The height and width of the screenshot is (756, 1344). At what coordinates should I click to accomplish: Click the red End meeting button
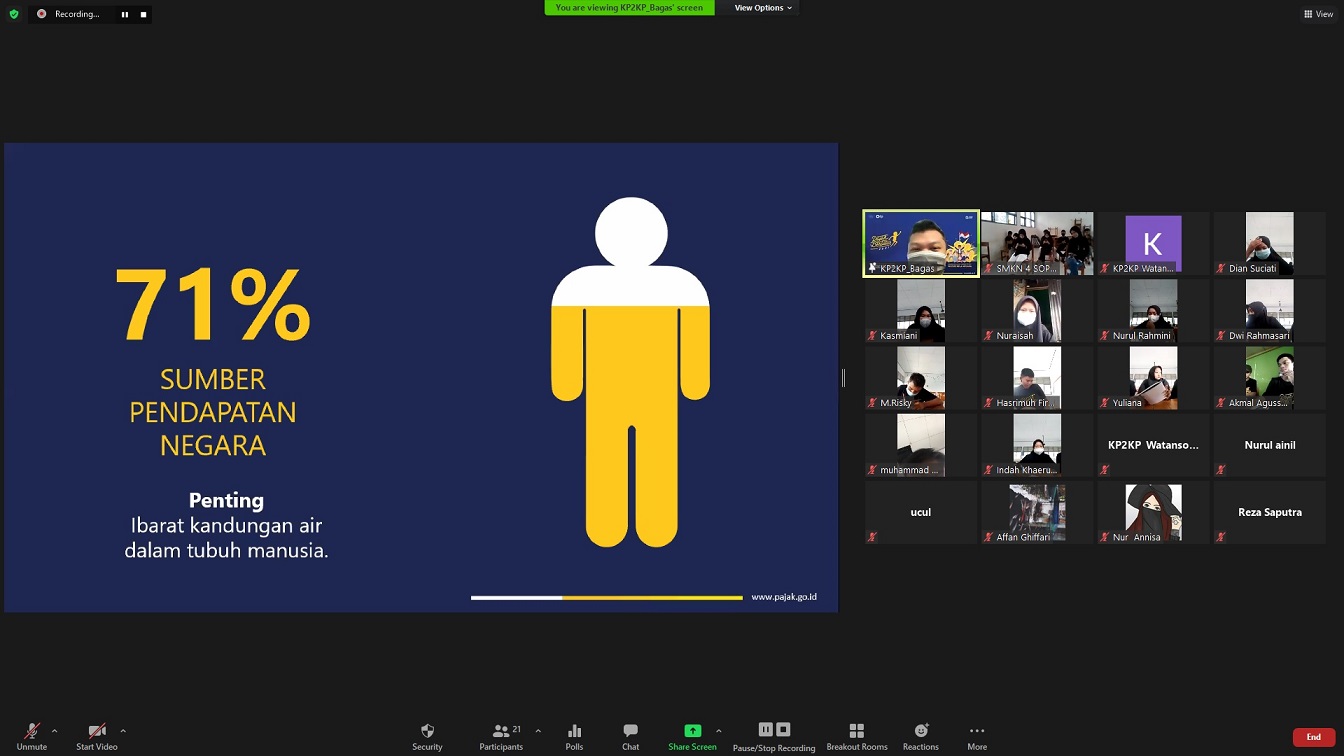tap(1313, 737)
